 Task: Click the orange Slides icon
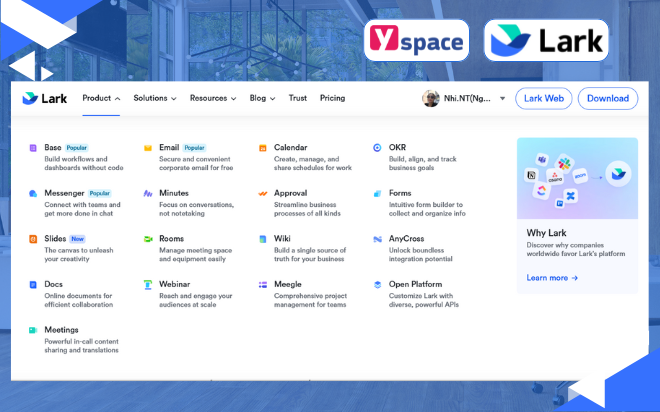point(33,239)
